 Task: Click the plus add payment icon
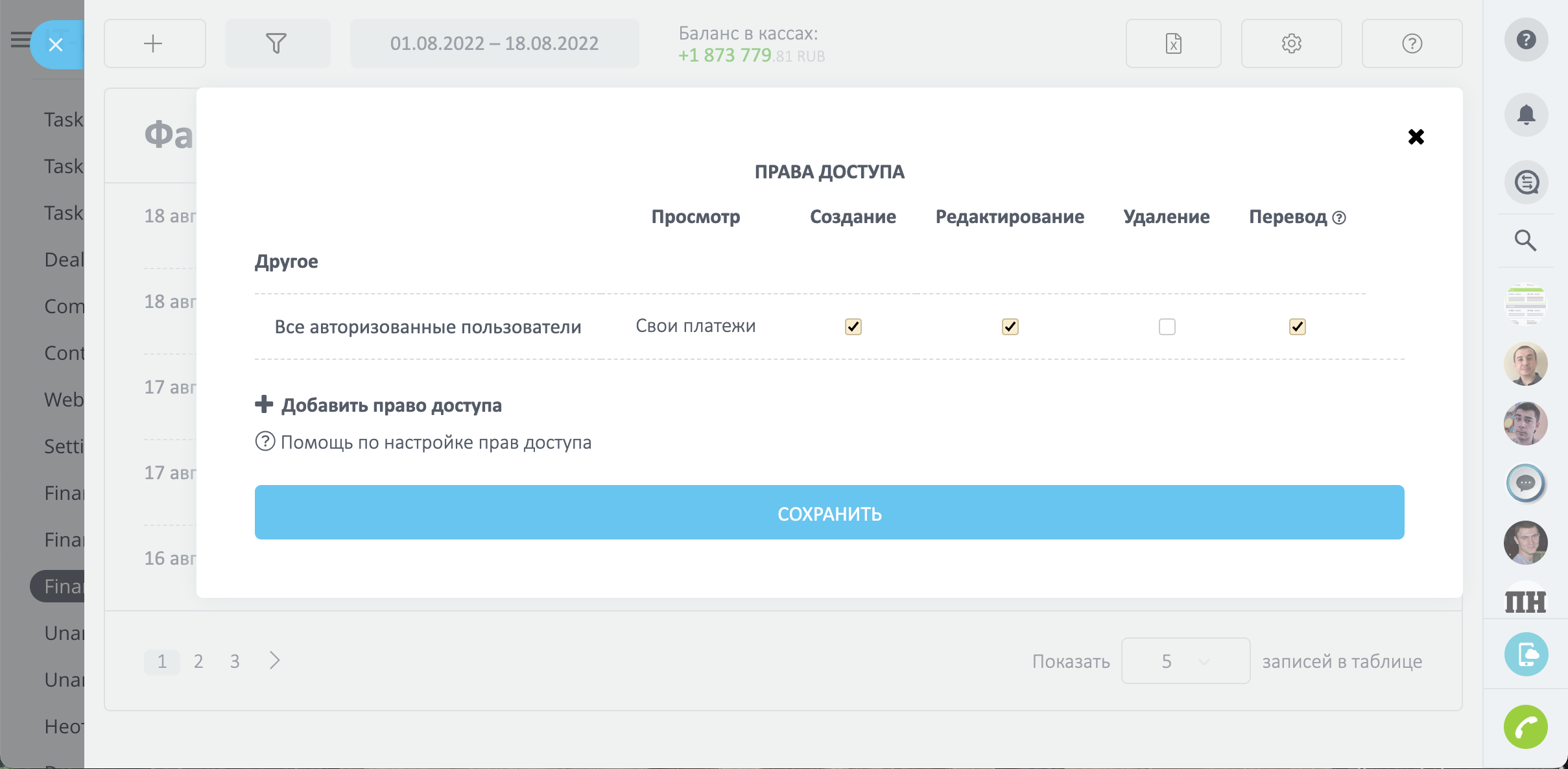click(x=154, y=43)
